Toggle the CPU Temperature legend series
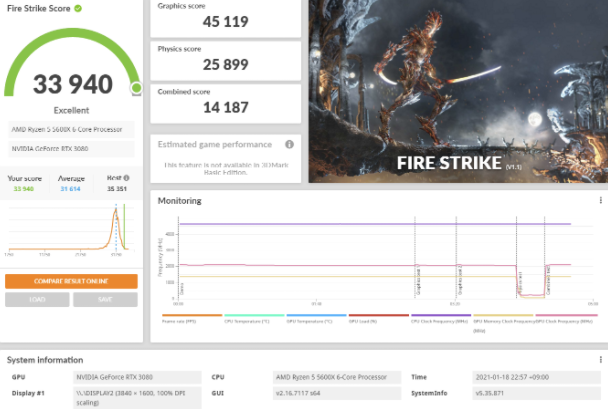Screen dimensions: 608x409 pos(247,321)
